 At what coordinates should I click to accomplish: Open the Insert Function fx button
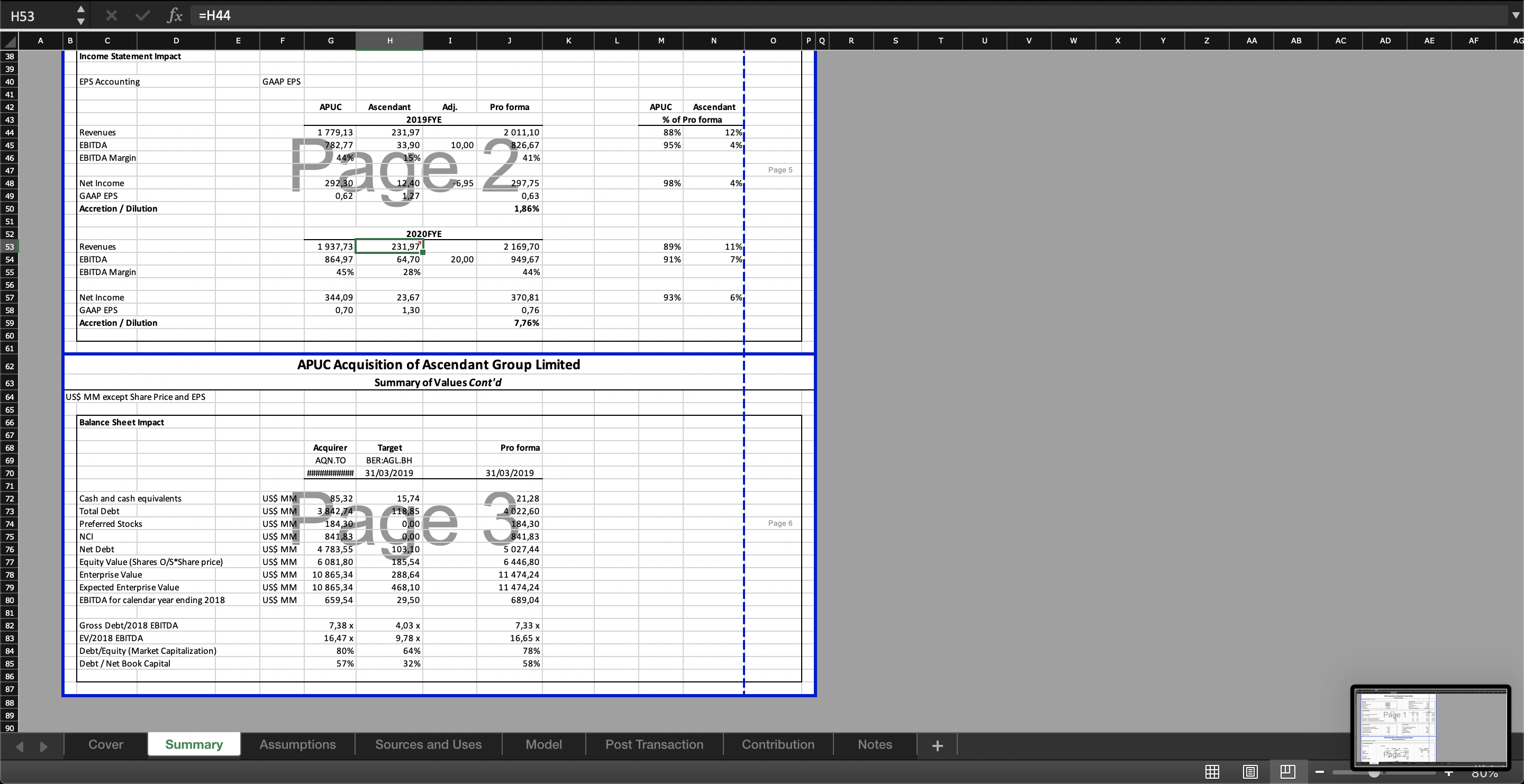click(174, 15)
